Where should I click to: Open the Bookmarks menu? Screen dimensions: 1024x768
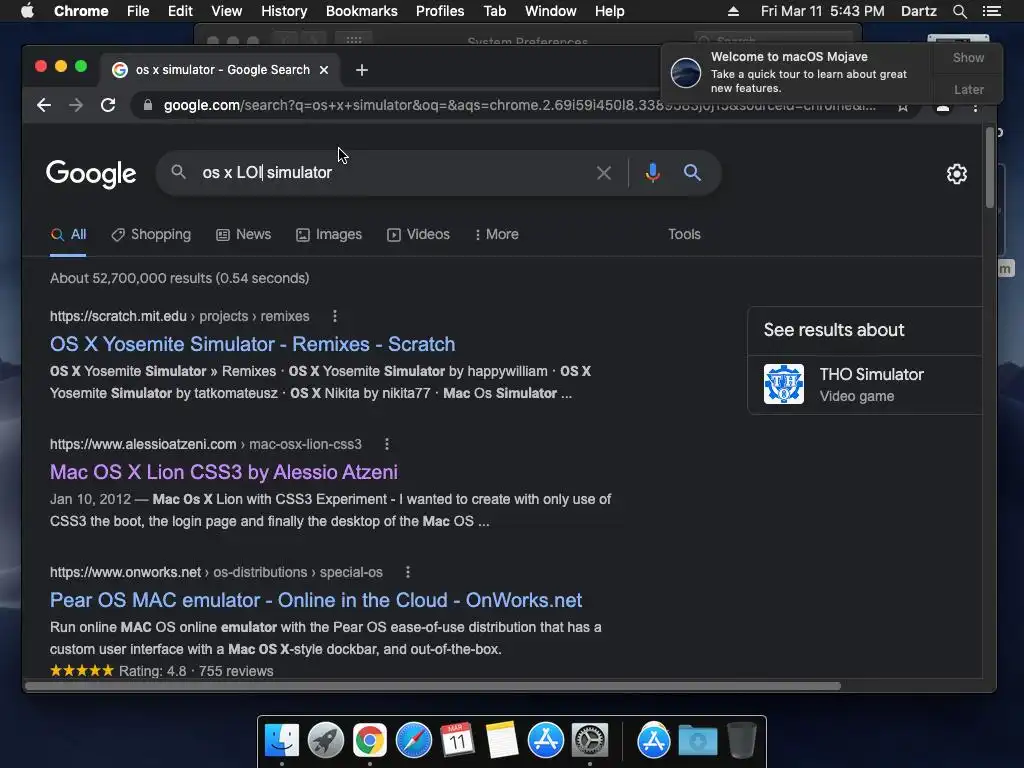click(362, 11)
